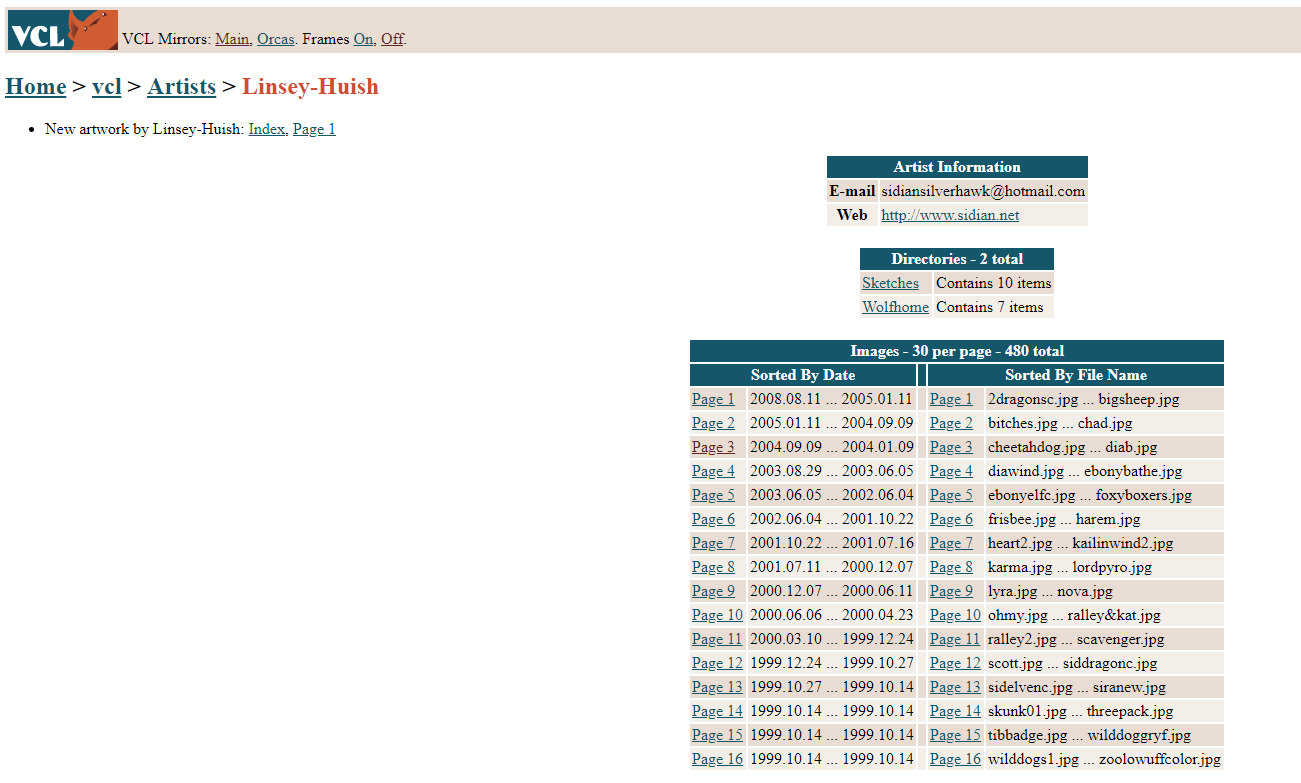Open Page 9 beside lyra.jpg

coord(951,591)
